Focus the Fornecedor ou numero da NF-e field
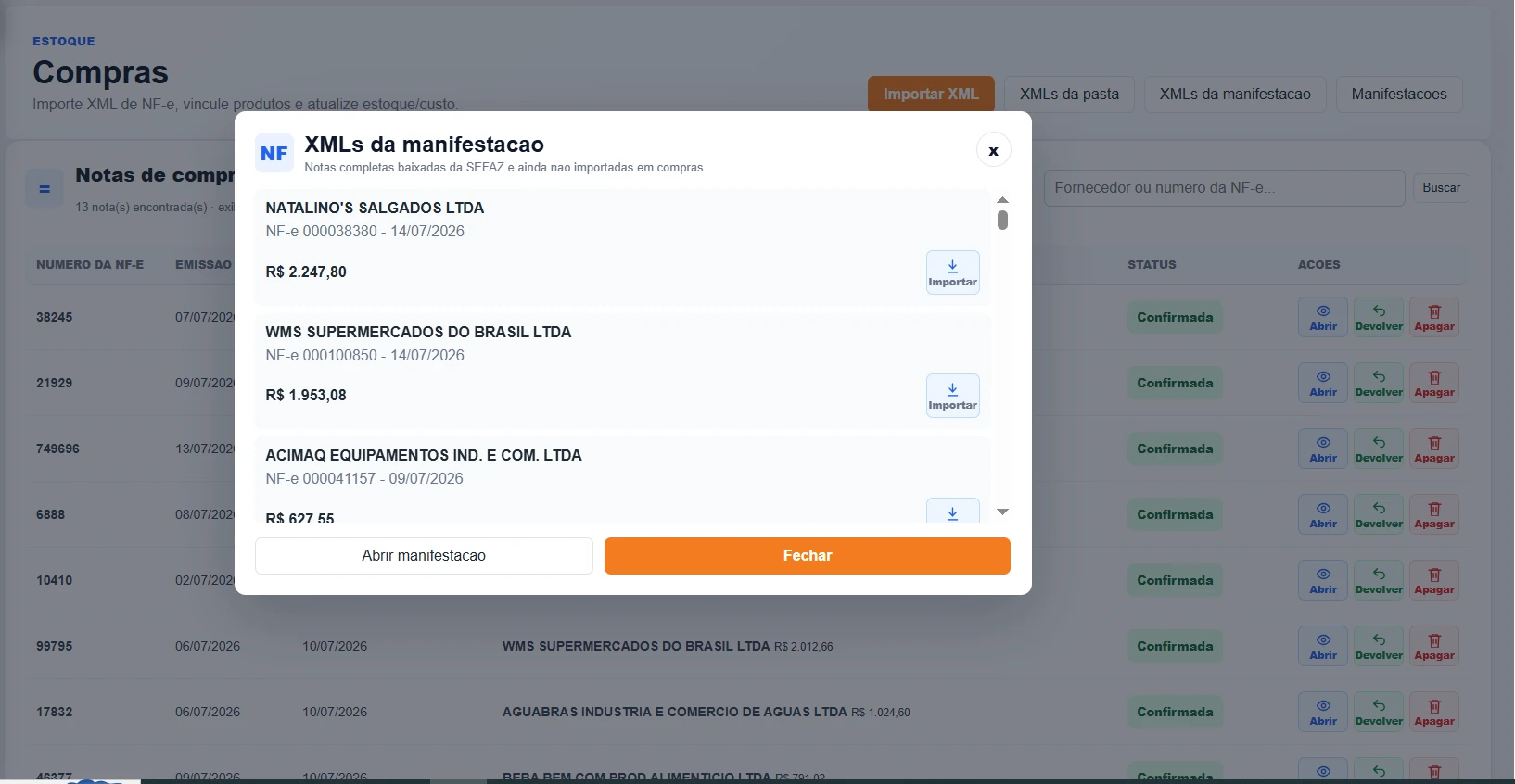The height and width of the screenshot is (784, 1515). (x=1224, y=188)
